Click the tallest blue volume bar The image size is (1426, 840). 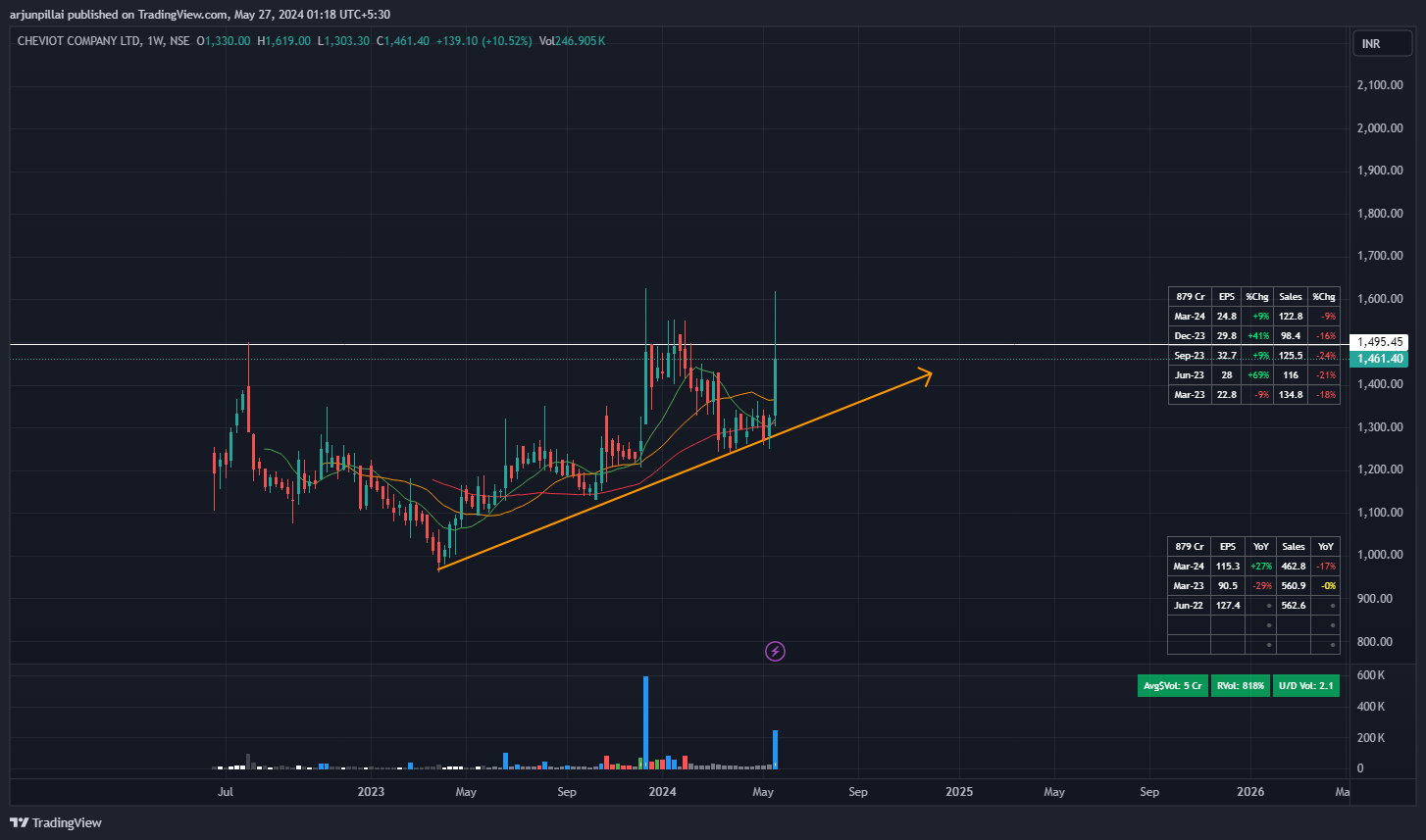(645, 722)
